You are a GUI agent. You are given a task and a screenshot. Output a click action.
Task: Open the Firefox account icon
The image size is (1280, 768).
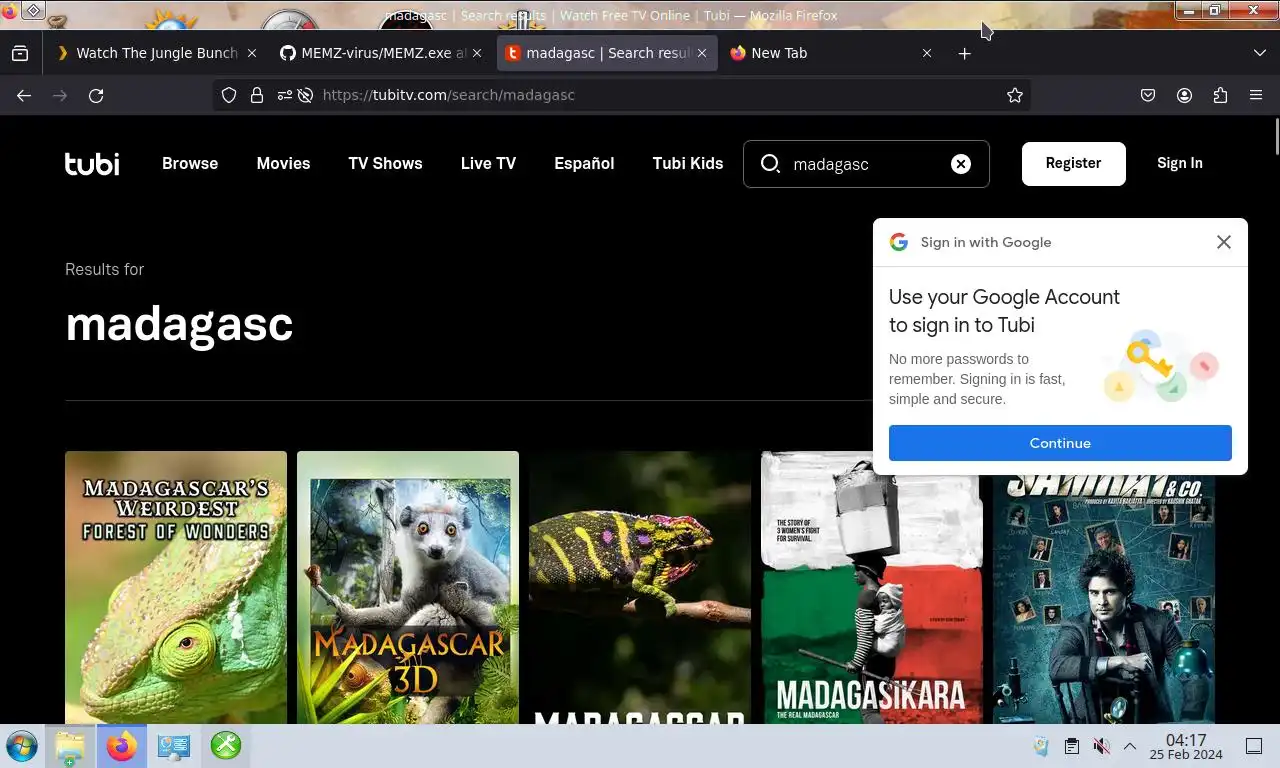click(1184, 95)
